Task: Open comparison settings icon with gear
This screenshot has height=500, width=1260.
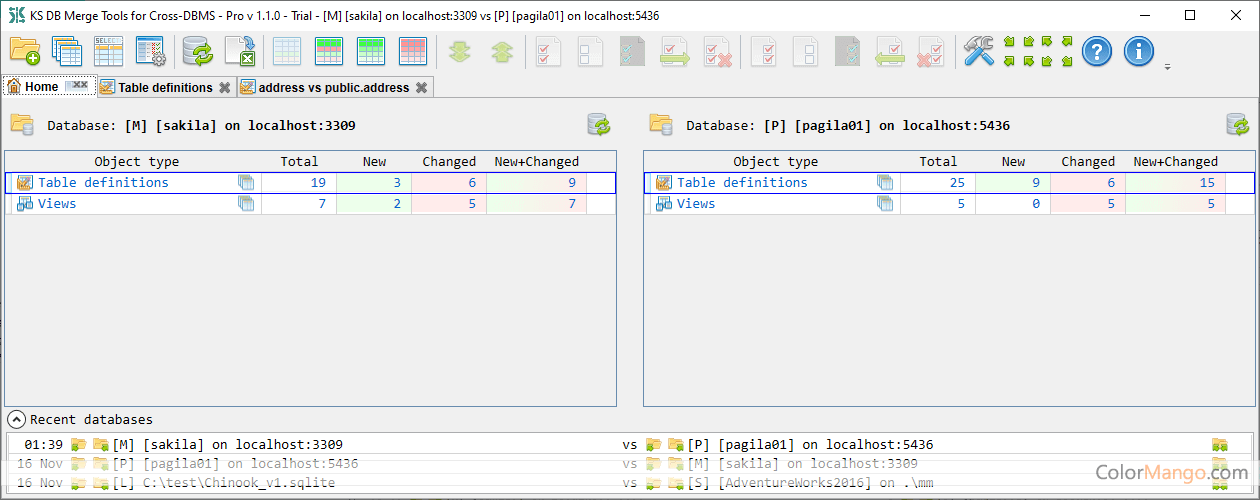Action: (x=150, y=51)
